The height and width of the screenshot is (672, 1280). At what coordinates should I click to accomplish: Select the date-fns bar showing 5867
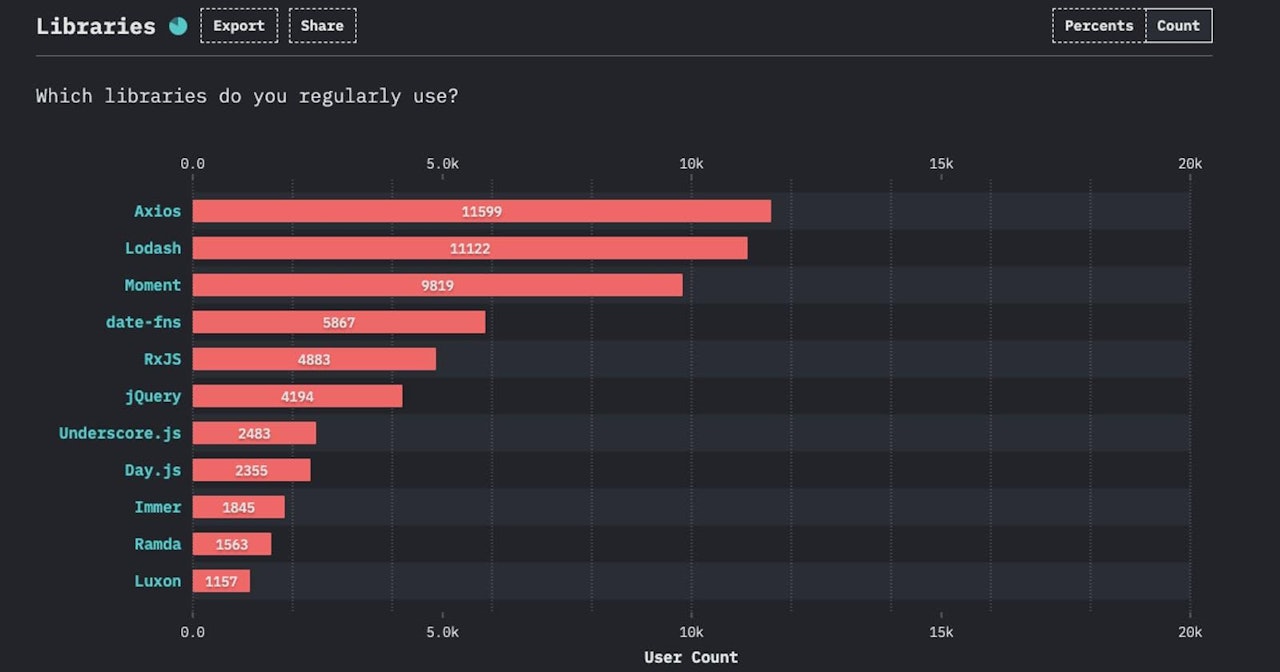pos(338,322)
